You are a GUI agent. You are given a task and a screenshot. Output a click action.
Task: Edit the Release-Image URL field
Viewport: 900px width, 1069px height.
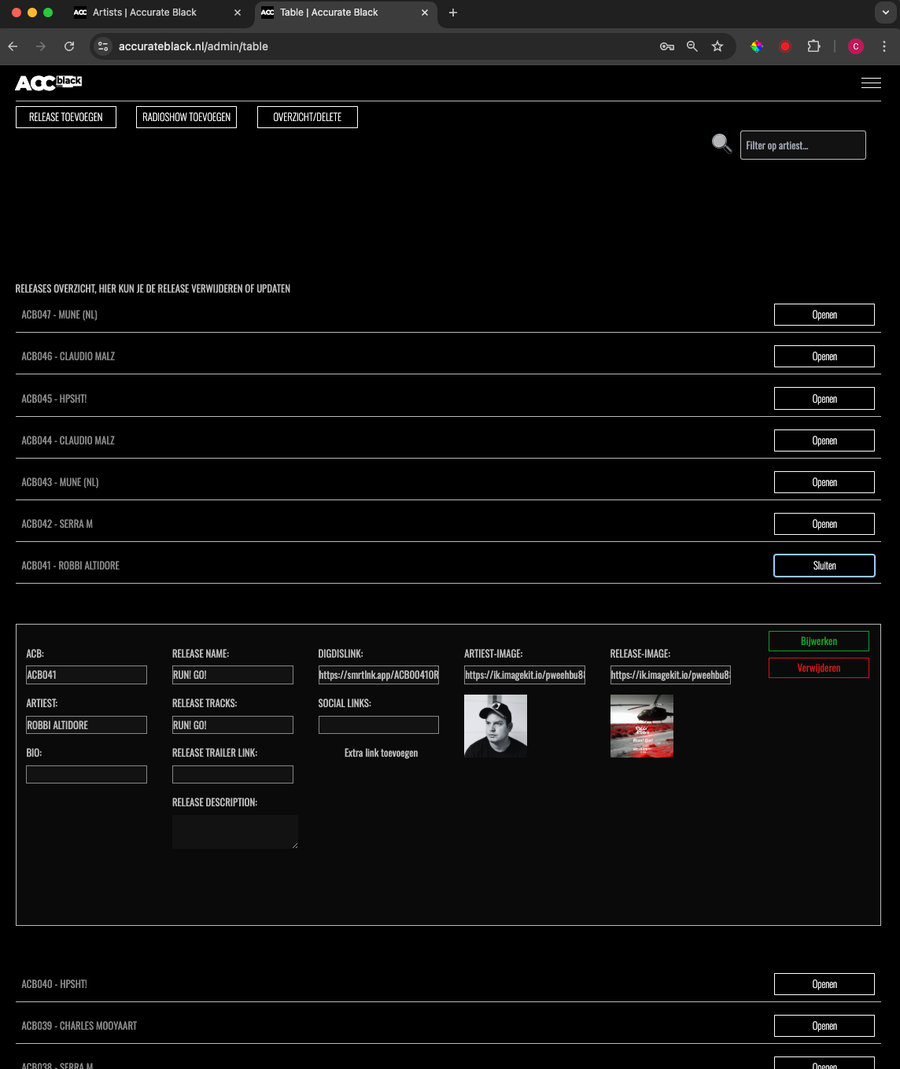click(x=670, y=675)
